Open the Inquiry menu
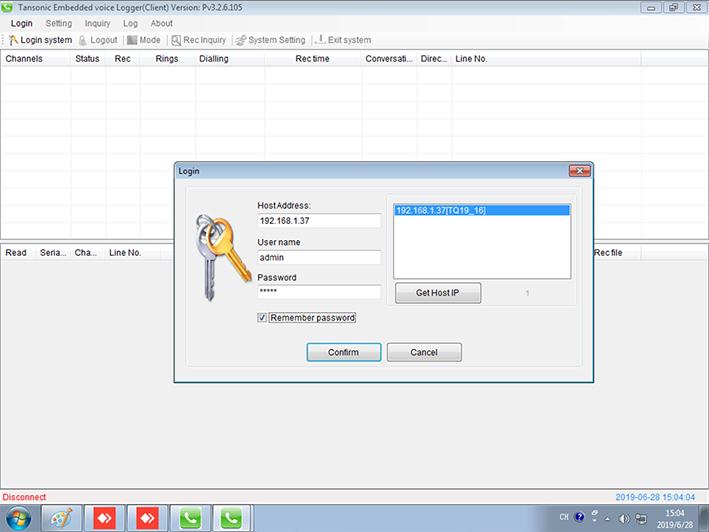 (x=98, y=23)
